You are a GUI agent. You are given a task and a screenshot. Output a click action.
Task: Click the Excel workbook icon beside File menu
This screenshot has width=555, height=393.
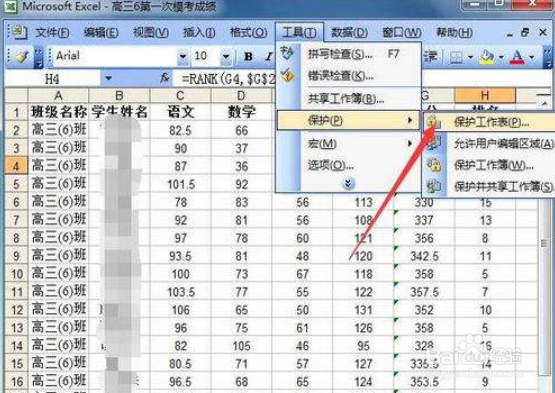[x=18, y=33]
